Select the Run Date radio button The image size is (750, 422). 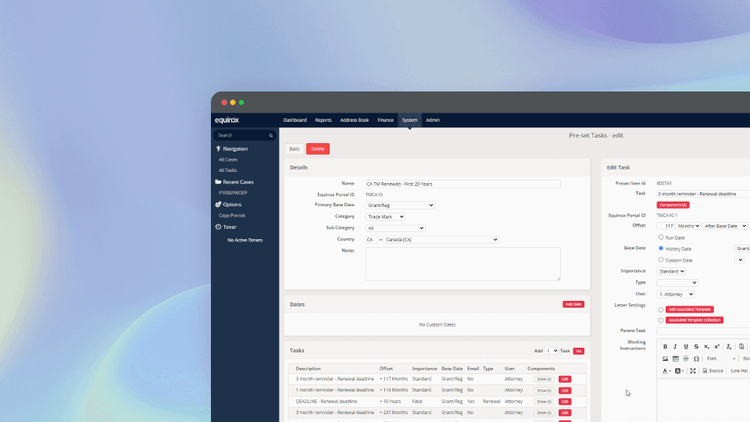tap(661, 237)
